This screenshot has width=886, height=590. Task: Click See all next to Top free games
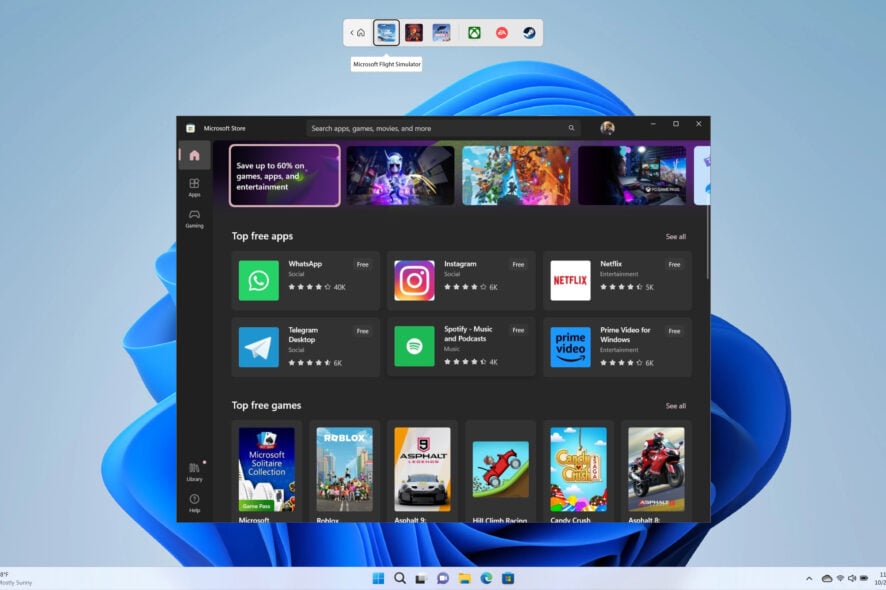tap(676, 406)
